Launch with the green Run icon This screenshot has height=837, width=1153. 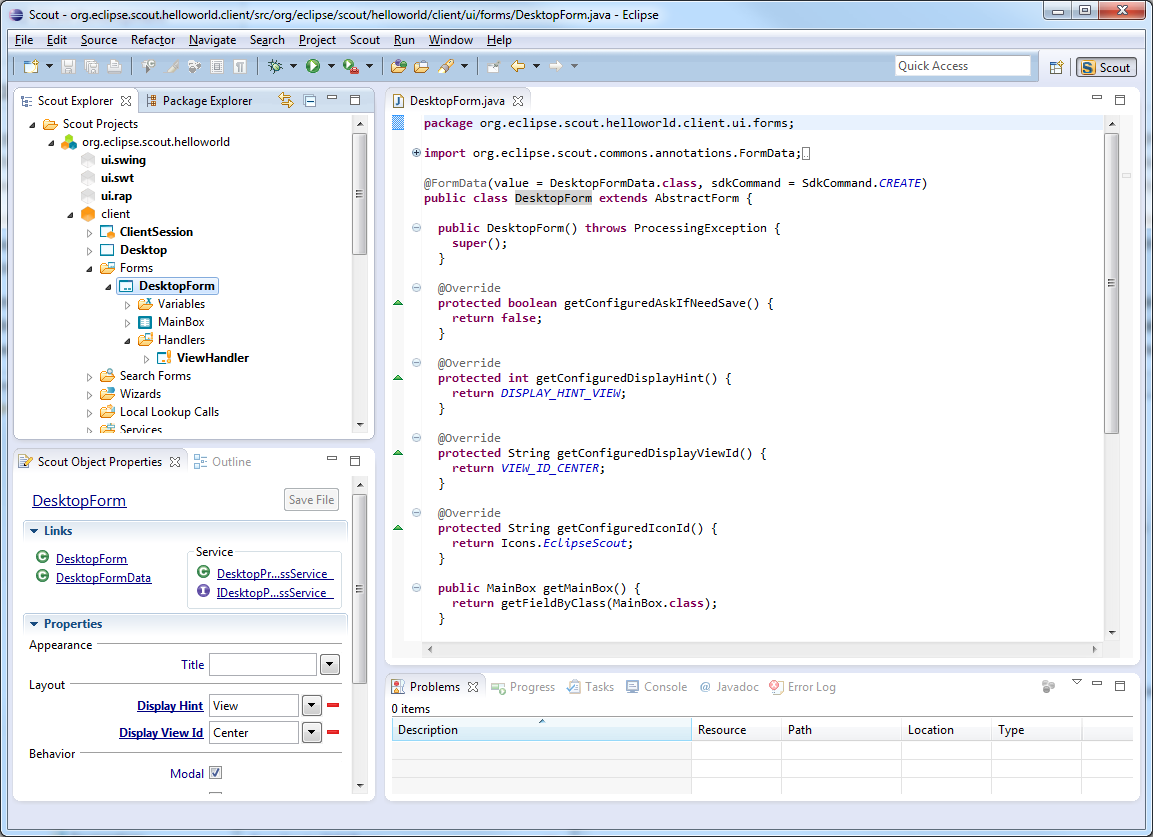click(x=313, y=66)
